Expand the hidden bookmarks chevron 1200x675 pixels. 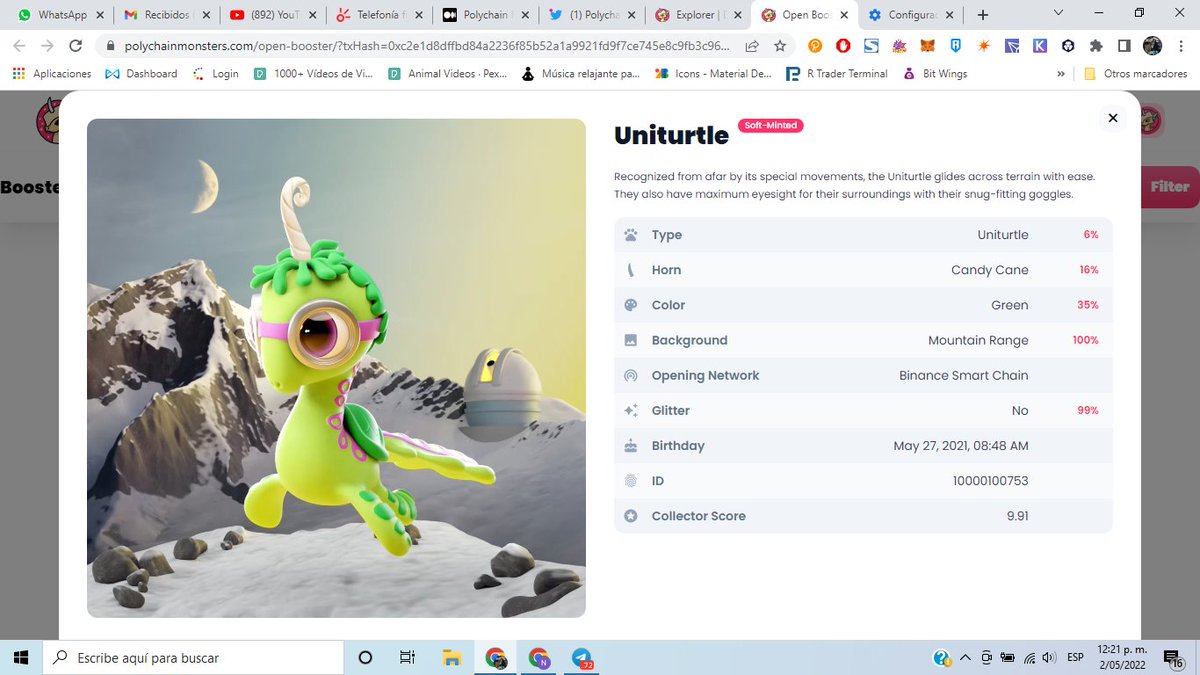1061,74
